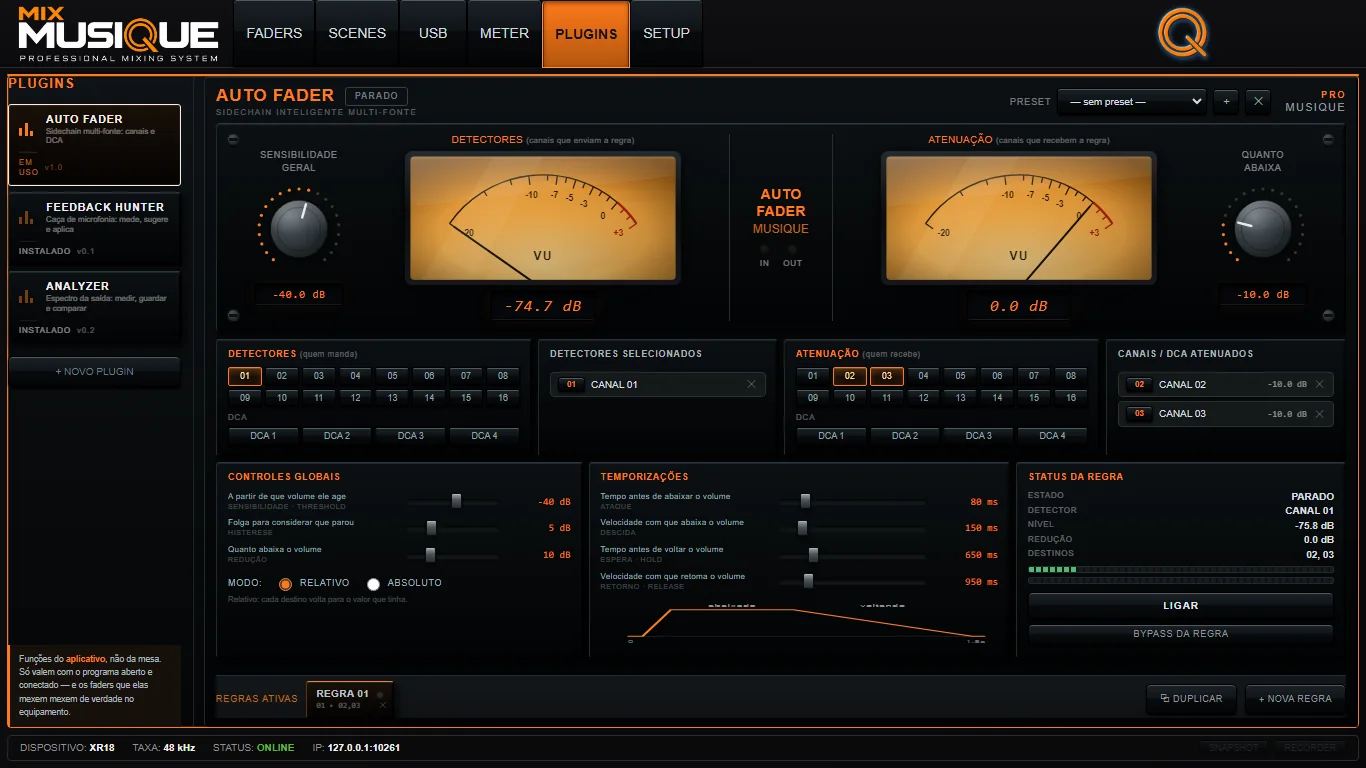
Task: Toggle detector channel 05
Action: [392, 376]
